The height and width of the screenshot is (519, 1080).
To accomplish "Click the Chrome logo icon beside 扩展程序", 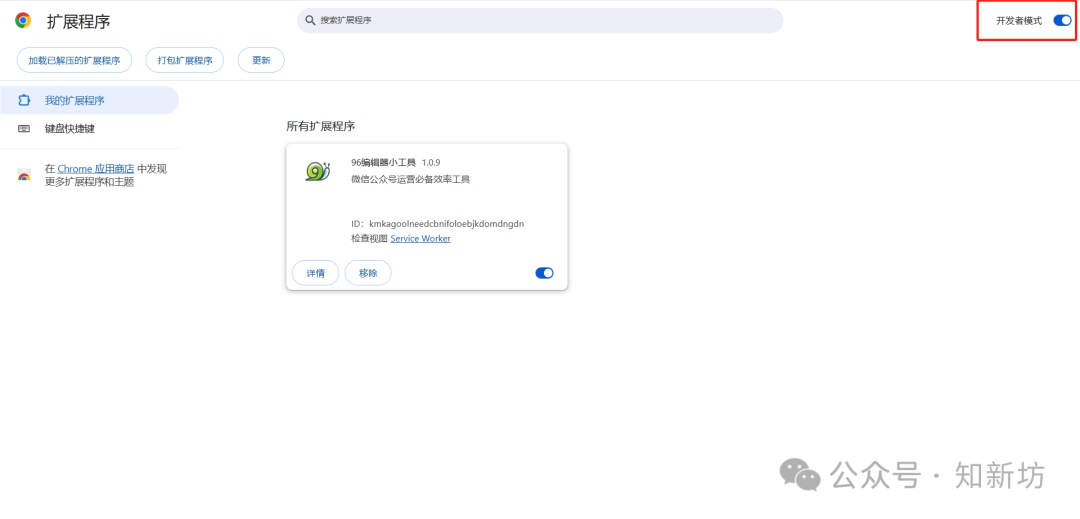I will pos(23,21).
